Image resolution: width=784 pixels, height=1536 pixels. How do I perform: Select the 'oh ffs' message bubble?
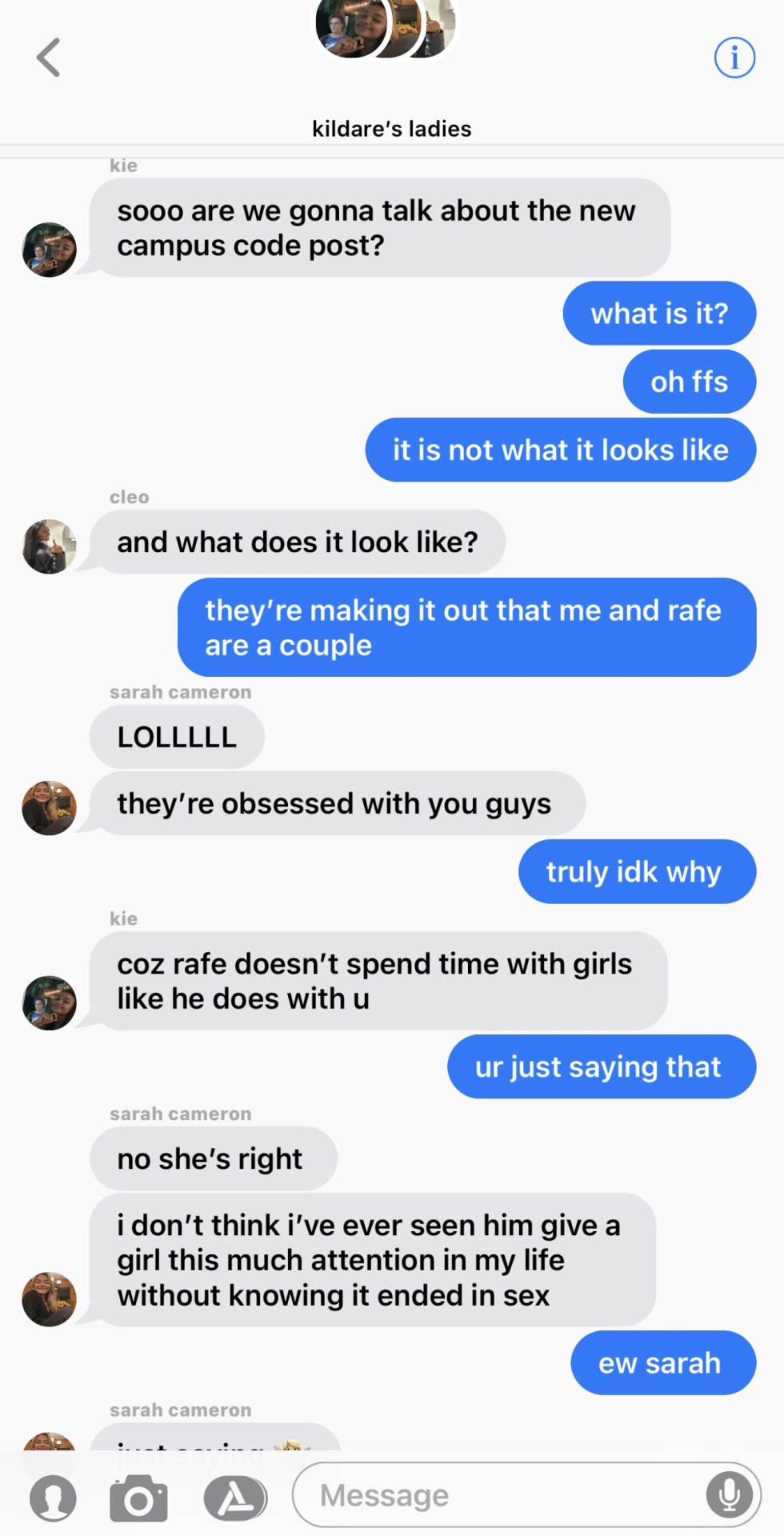689,382
